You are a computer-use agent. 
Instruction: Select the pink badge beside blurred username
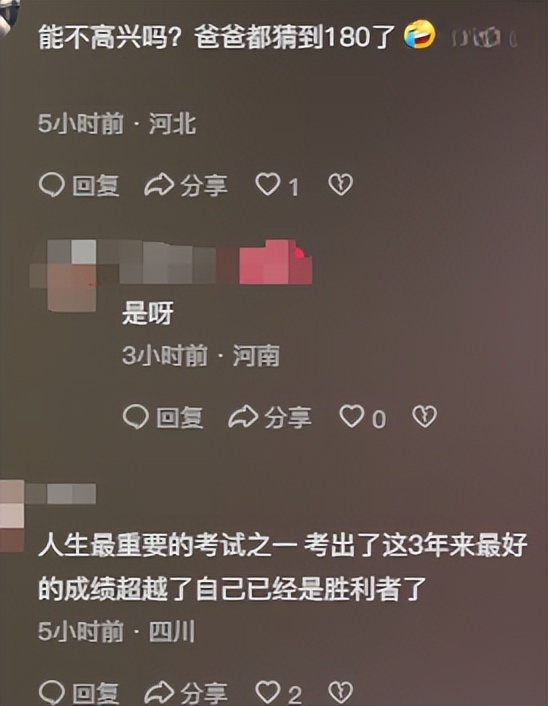point(276,262)
